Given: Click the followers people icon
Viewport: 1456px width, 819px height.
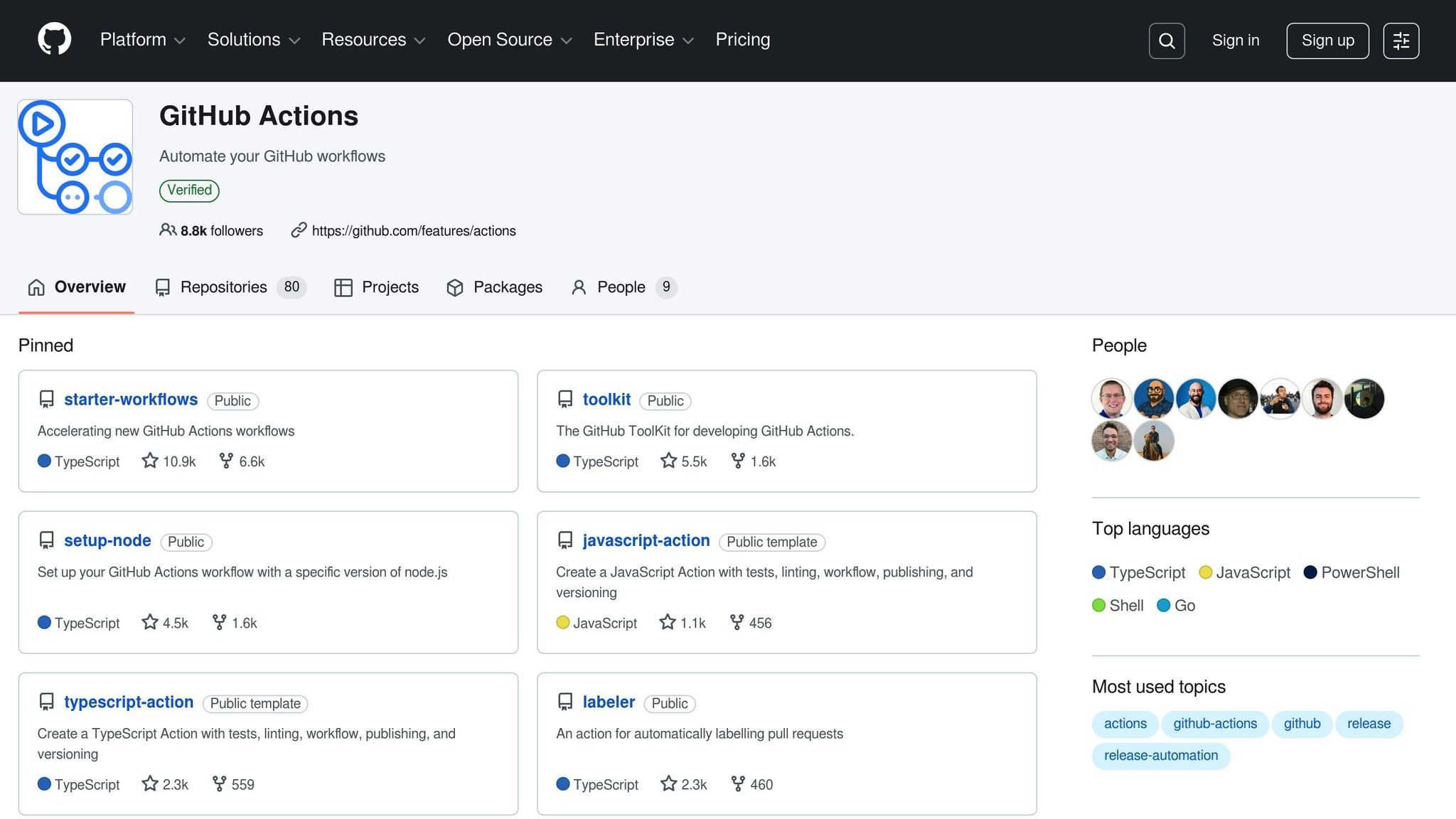Looking at the screenshot, I should coord(167,230).
